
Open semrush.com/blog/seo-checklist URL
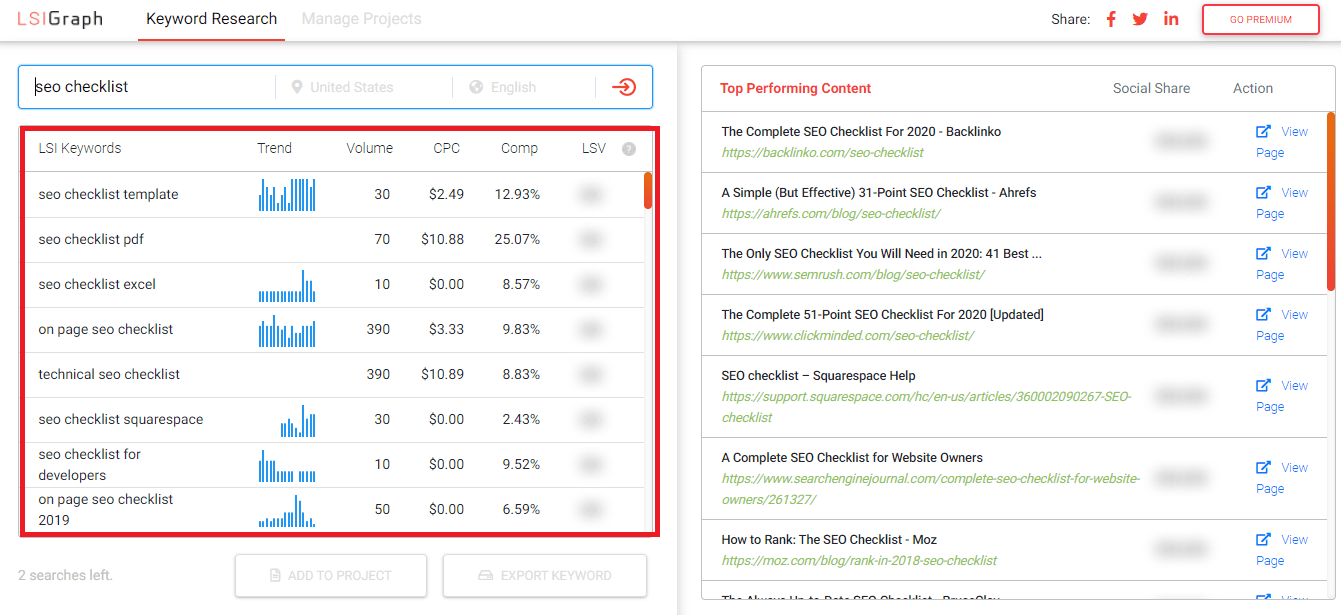pos(853,275)
